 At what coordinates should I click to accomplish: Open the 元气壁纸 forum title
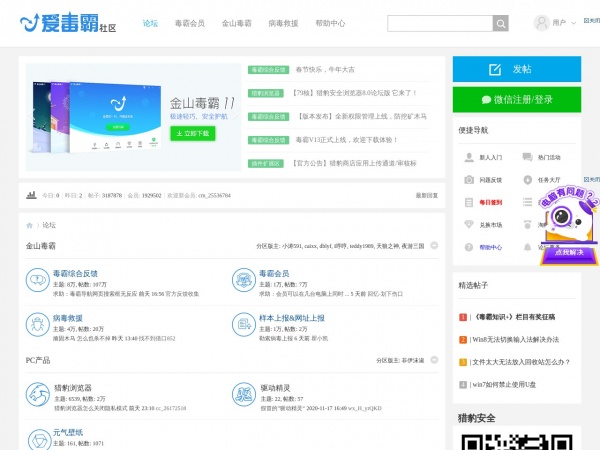pyautogui.click(x=68, y=432)
